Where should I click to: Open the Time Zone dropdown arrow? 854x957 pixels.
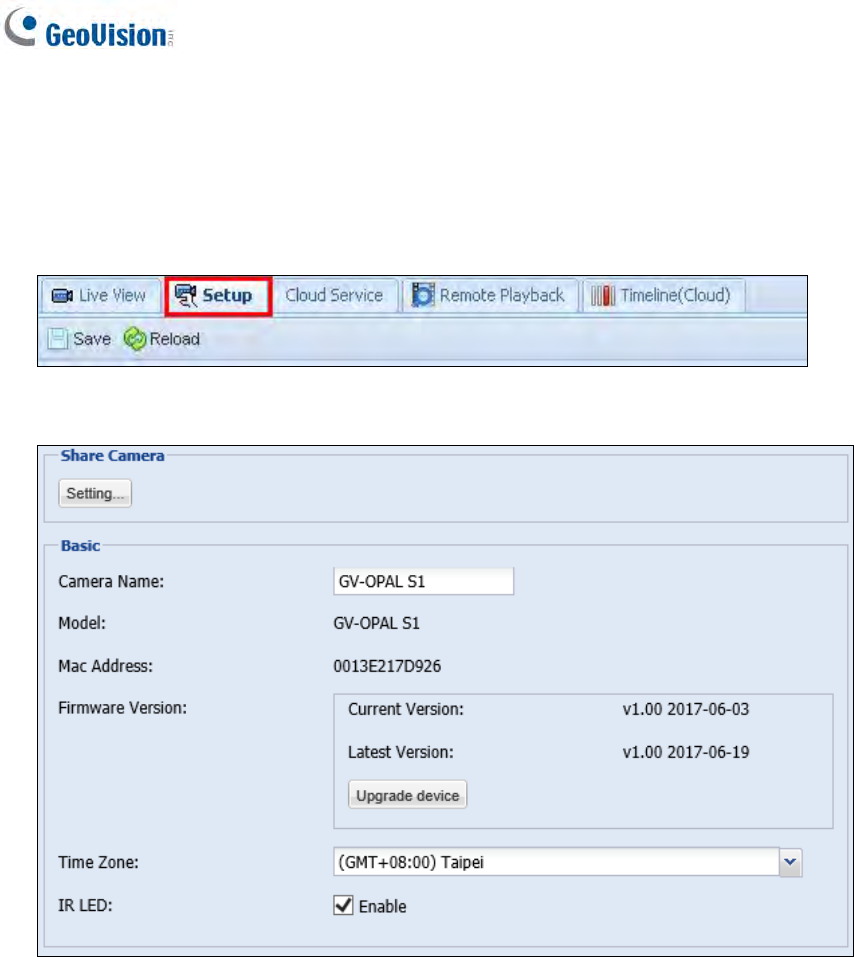coord(791,862)
